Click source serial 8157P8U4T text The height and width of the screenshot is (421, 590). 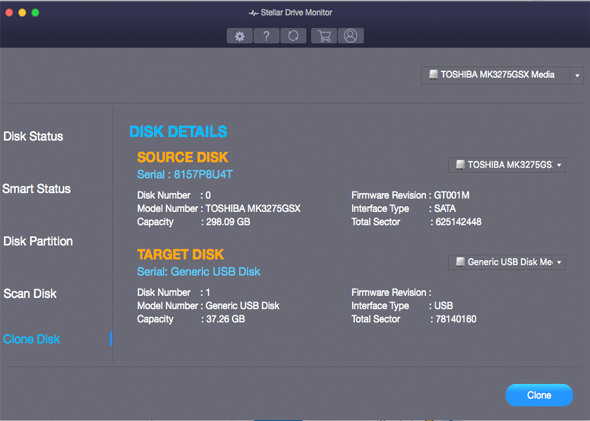click(203, 175)
